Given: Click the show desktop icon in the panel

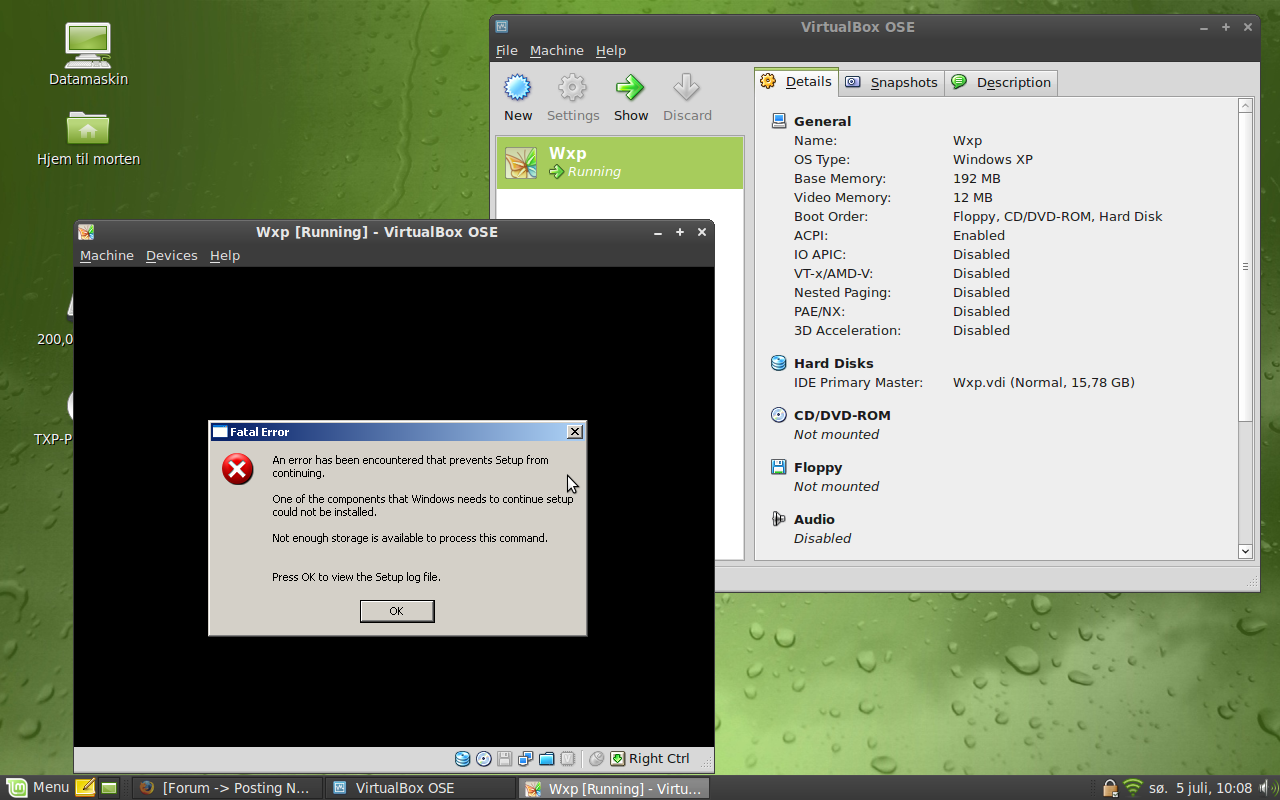Looking at the screenshot, I should click(x=109, y=788).
